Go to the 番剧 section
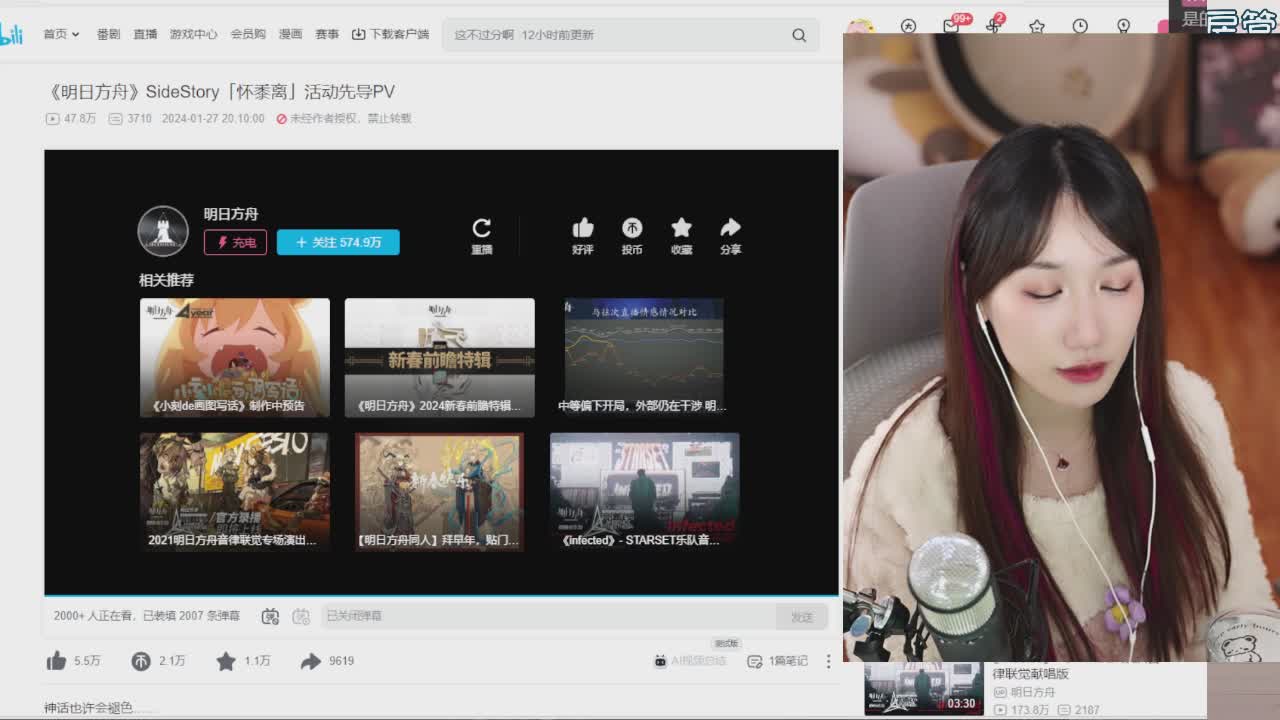Screen dimensions: 1280x720 tap(108, 34)
